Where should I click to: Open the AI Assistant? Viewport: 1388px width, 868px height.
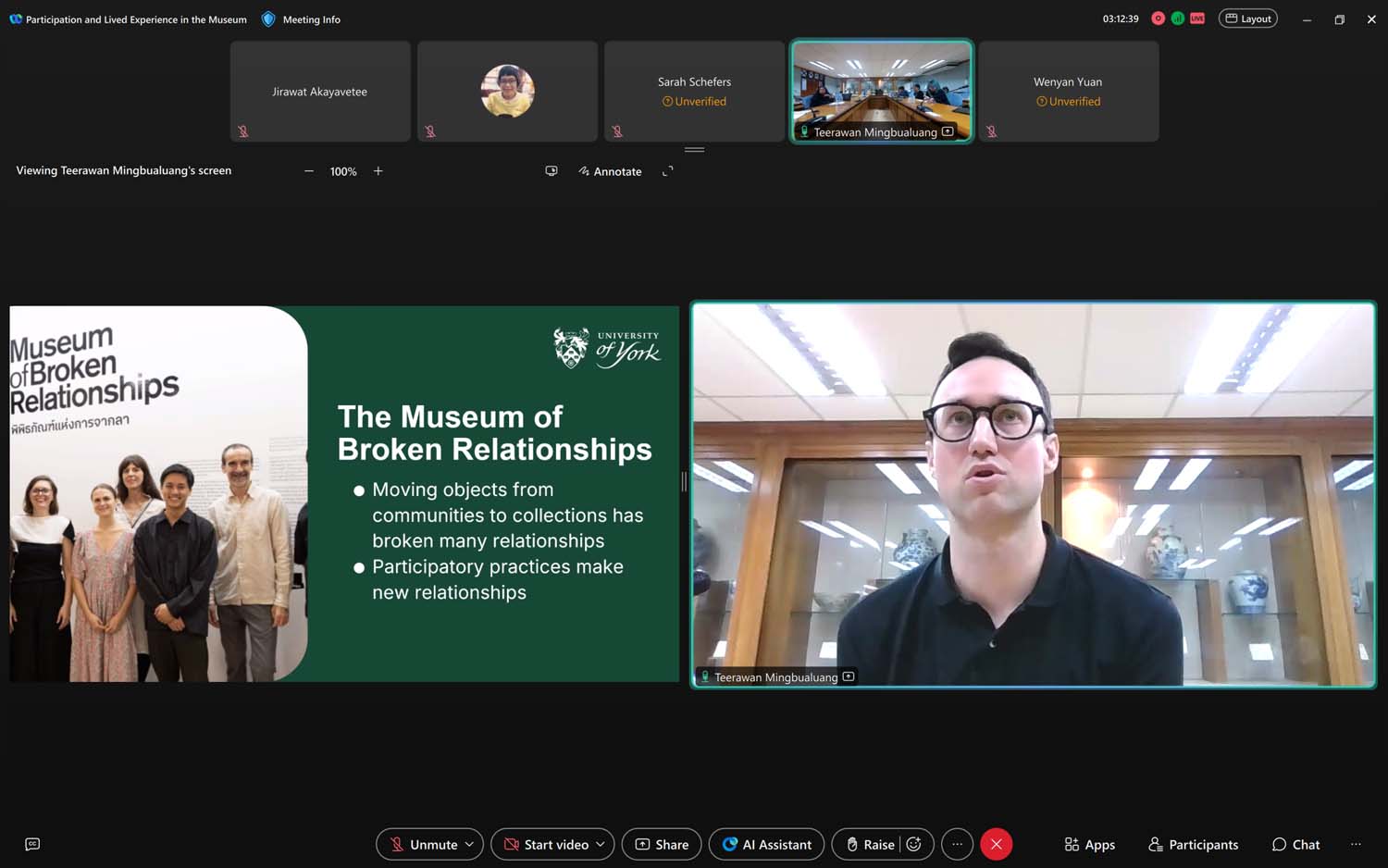[766, 844]
